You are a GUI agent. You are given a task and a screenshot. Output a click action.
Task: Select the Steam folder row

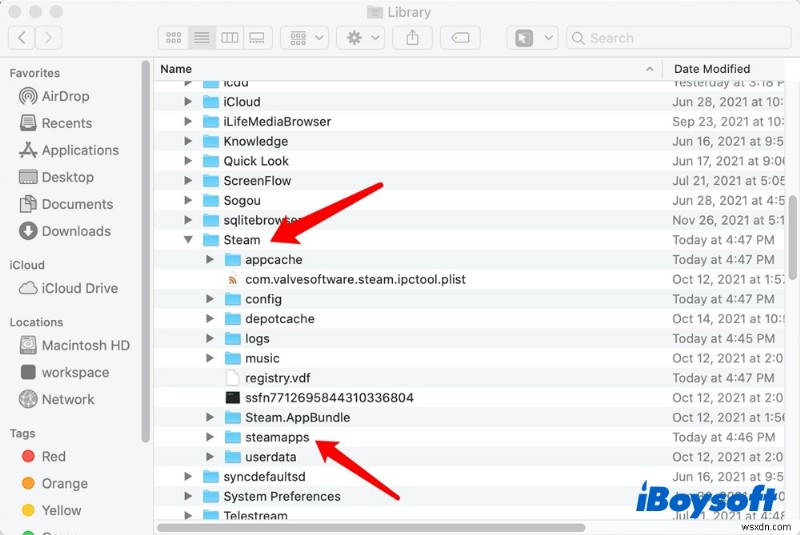(x=469, y=240)
